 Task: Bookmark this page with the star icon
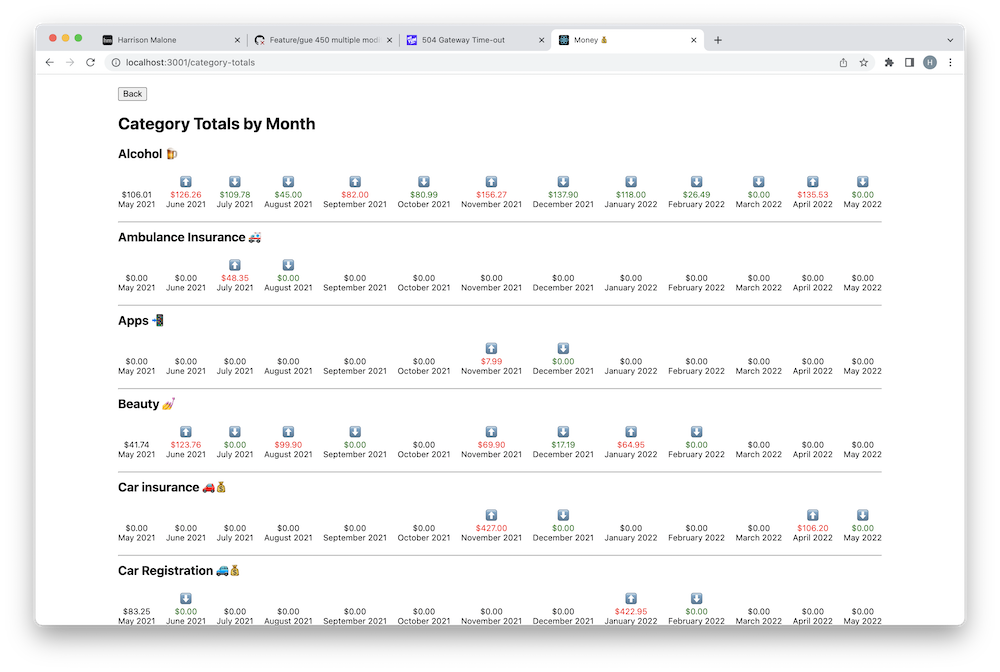(864, 62)
